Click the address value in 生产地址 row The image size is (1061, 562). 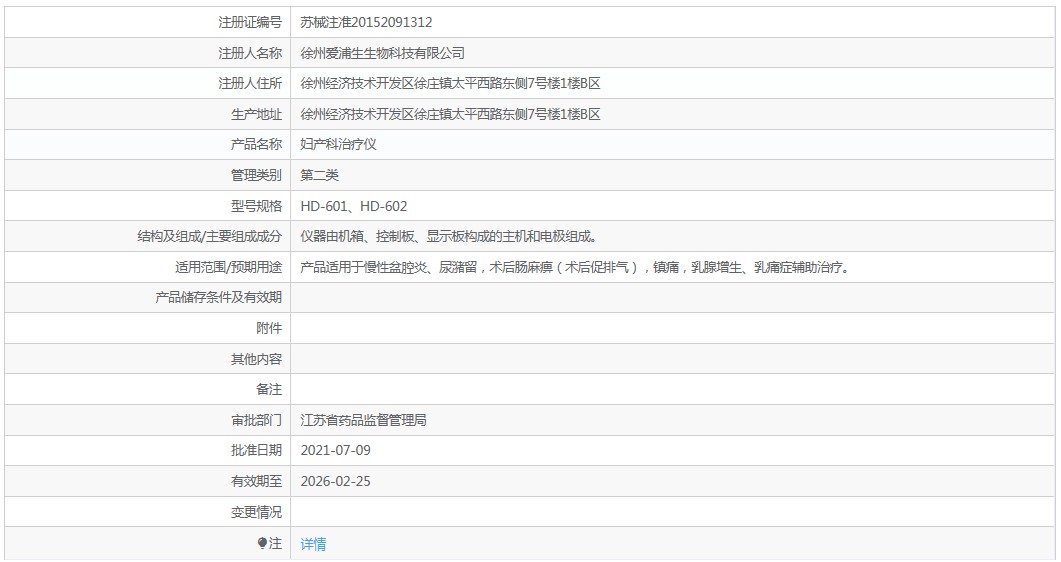[451, 114]
